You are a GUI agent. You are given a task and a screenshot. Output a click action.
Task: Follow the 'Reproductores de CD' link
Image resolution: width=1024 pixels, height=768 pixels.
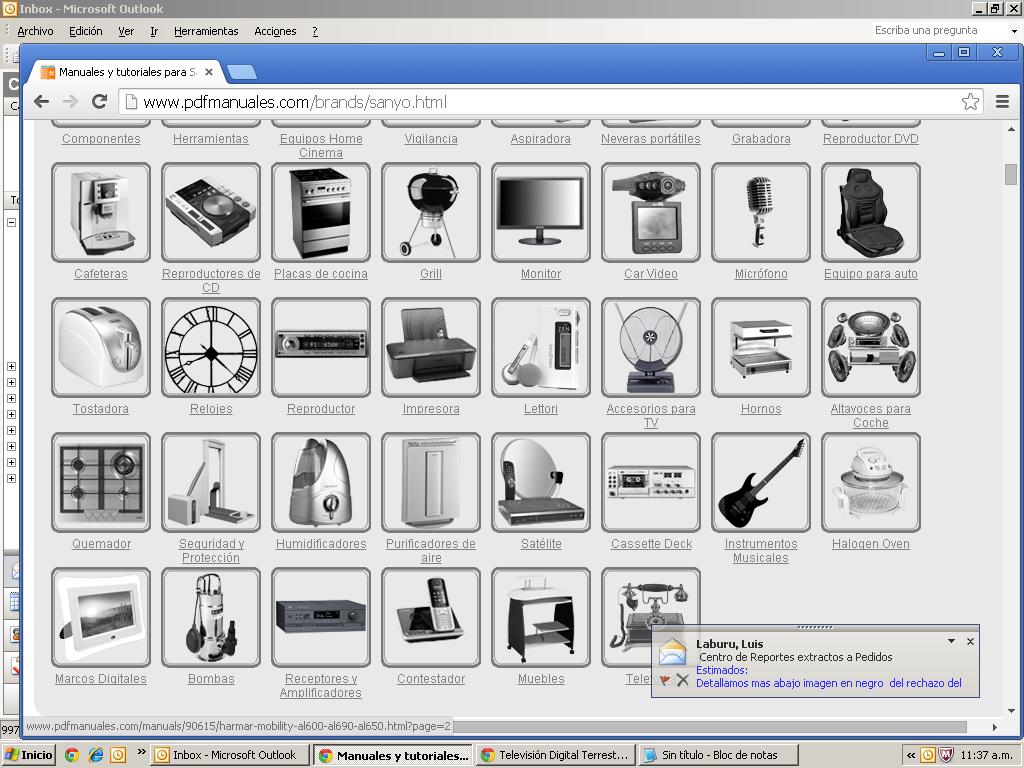point(211,281)
